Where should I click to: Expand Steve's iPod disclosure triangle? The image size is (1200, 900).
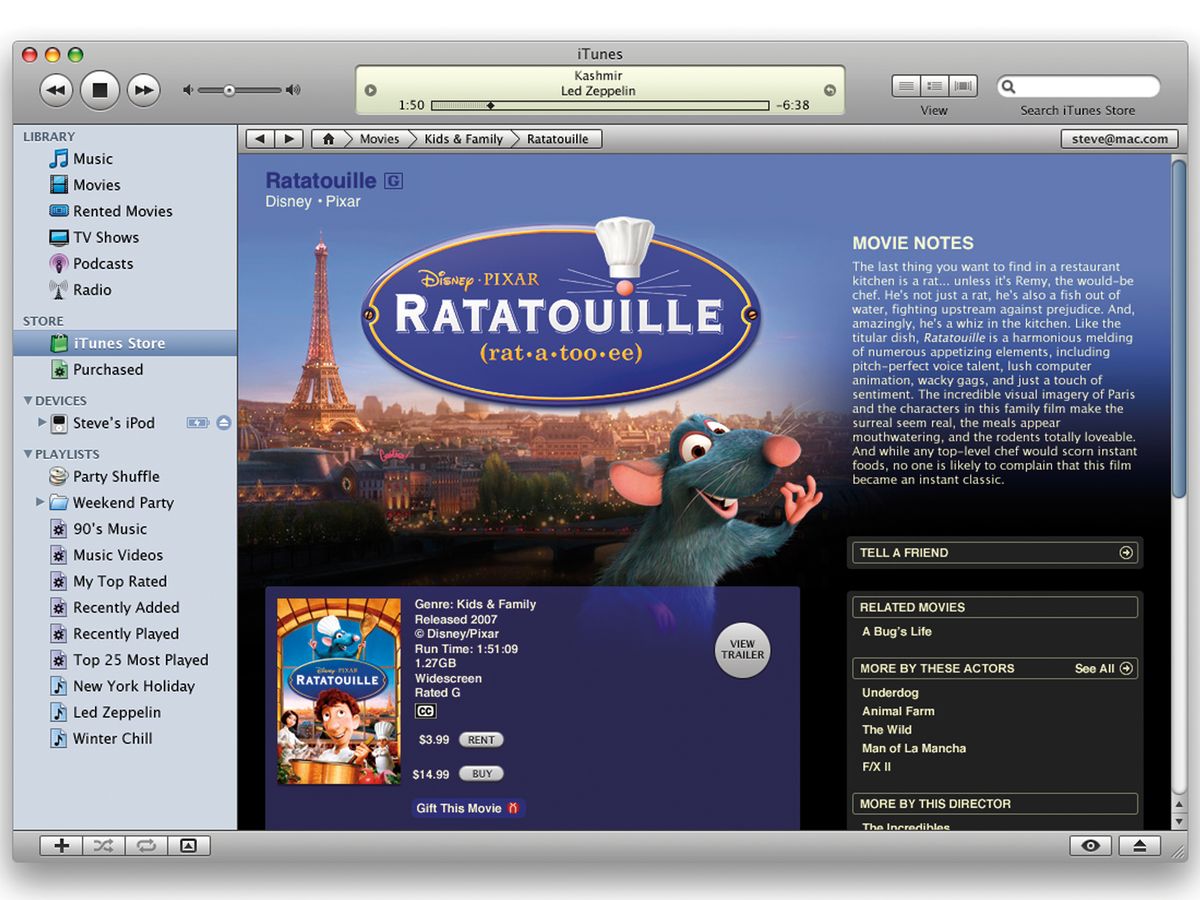point(42,423)
